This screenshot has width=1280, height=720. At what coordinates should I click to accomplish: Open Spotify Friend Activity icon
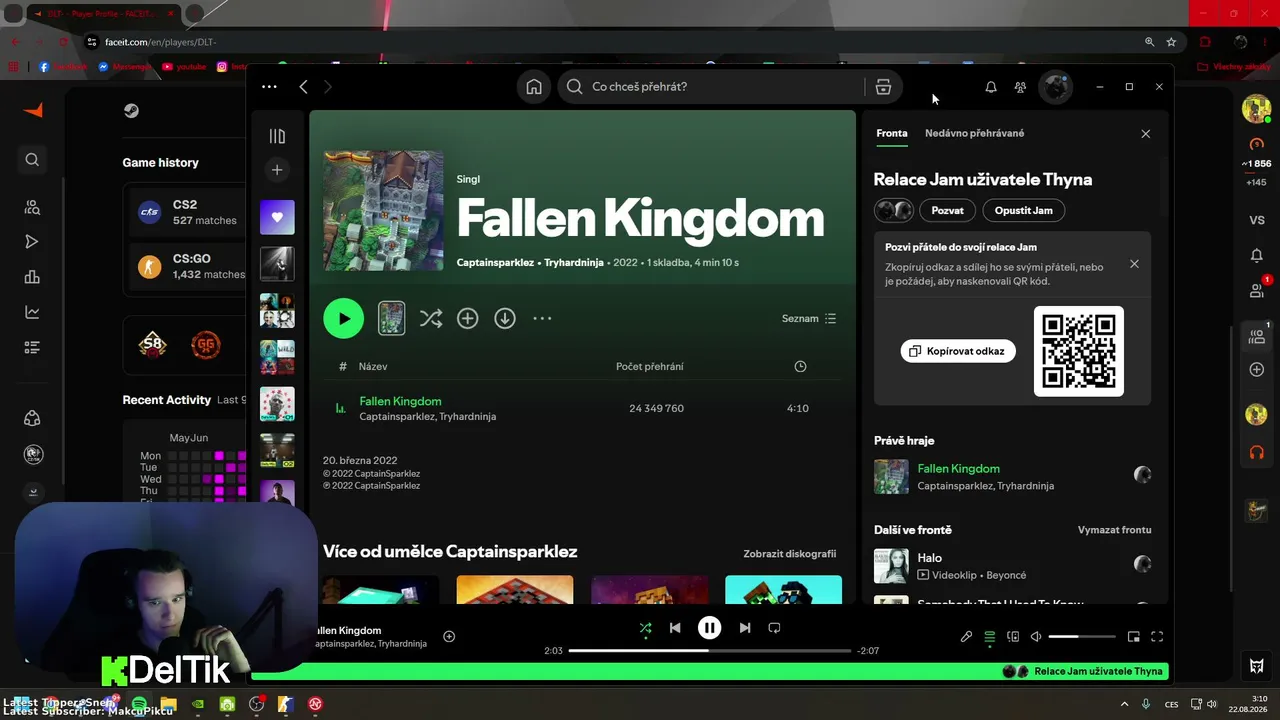pos(1020,87)
